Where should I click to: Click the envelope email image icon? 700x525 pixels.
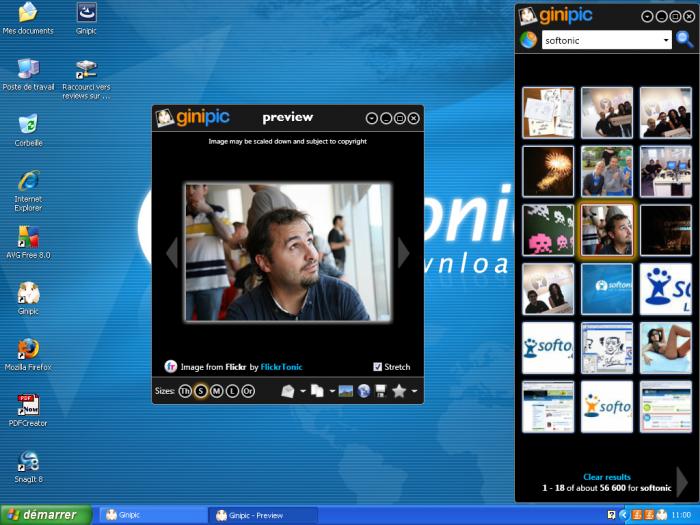click(x=288, y=392)
